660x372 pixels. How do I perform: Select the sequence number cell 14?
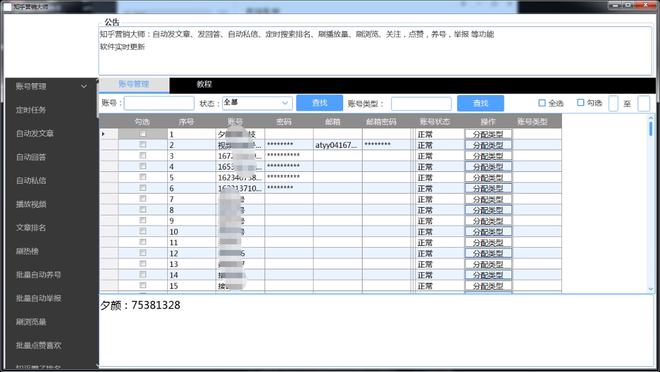(x=191, y=275)
